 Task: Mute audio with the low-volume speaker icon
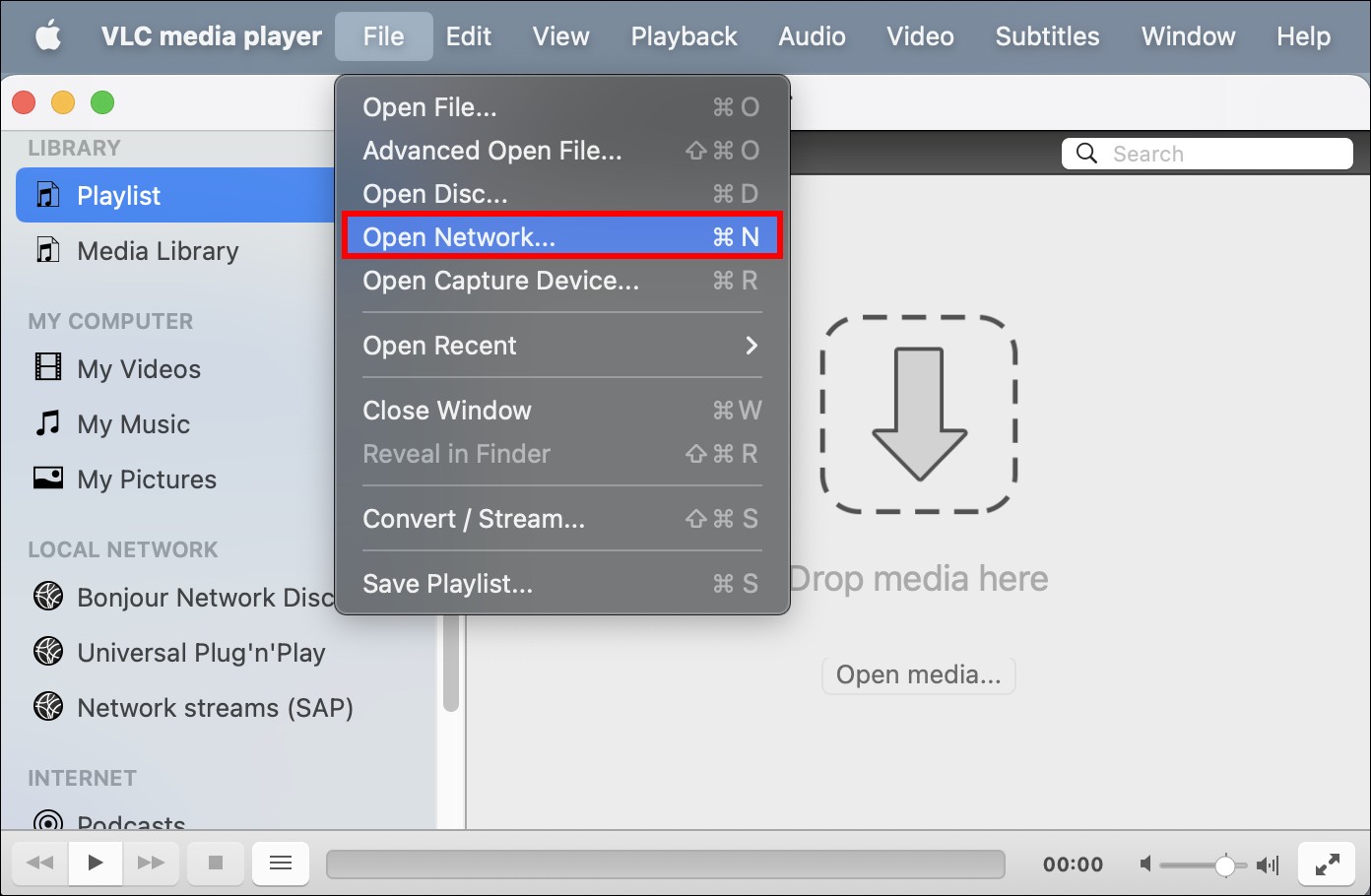click(1145, 864)
